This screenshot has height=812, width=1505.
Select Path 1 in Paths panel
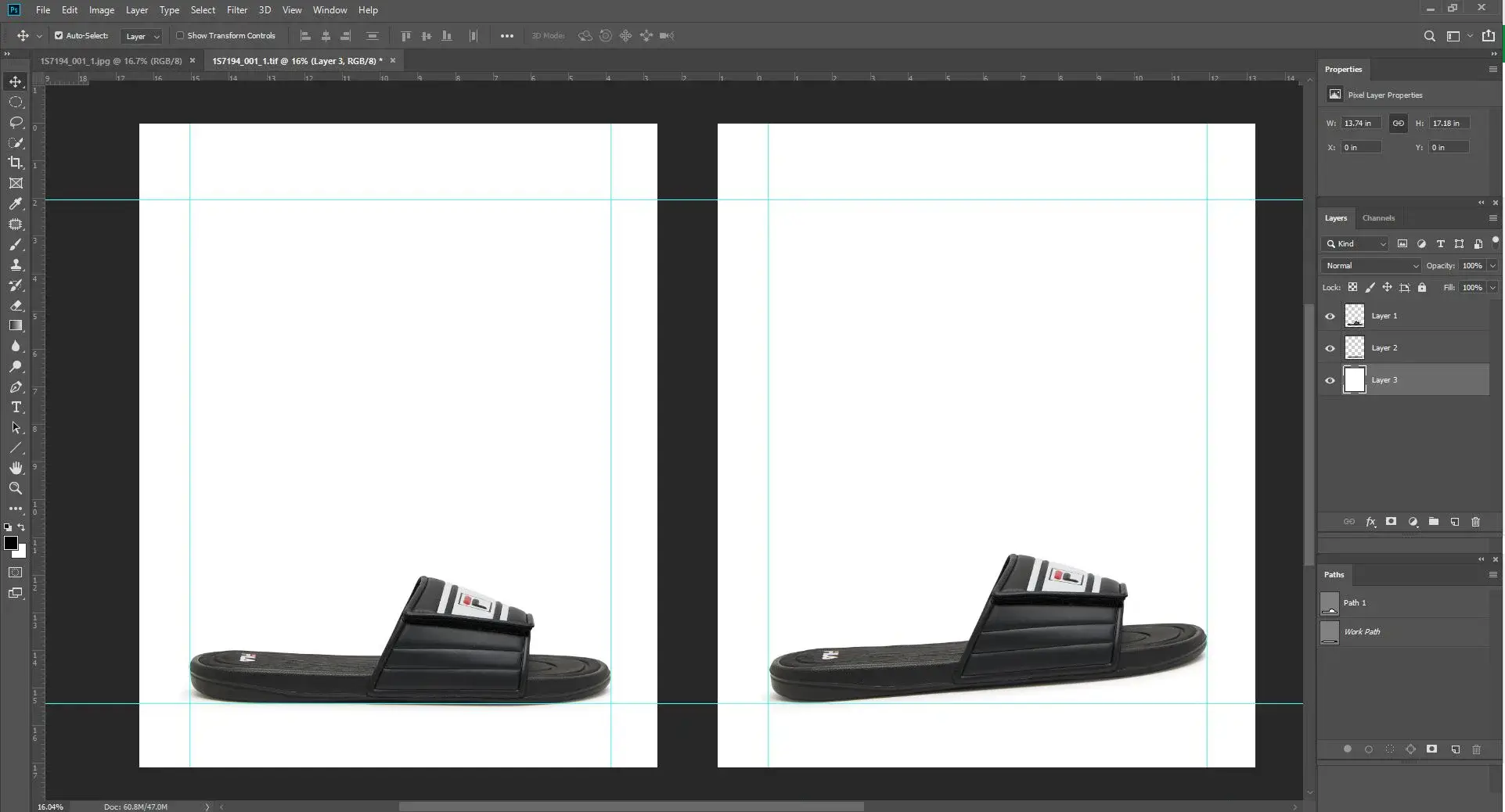pyautogui.click(x=1354, y=603)
